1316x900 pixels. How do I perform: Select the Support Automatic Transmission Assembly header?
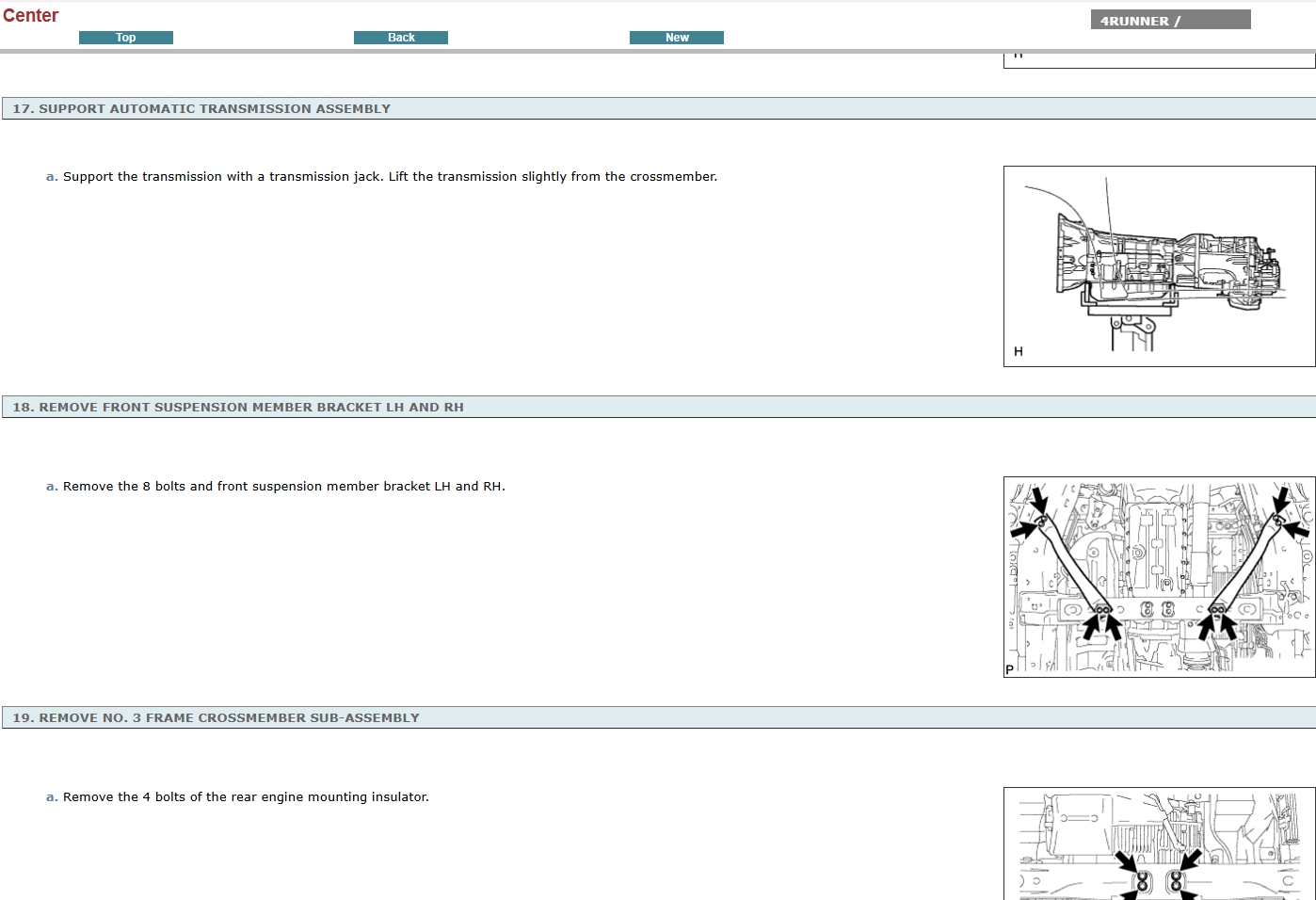pyautogui.click(x=201, y=109)
